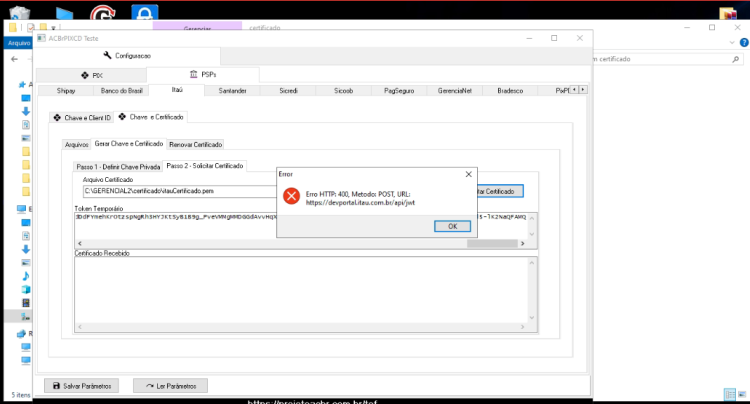
Task: Open the Sicredi tab
Action: click(288, 91)
